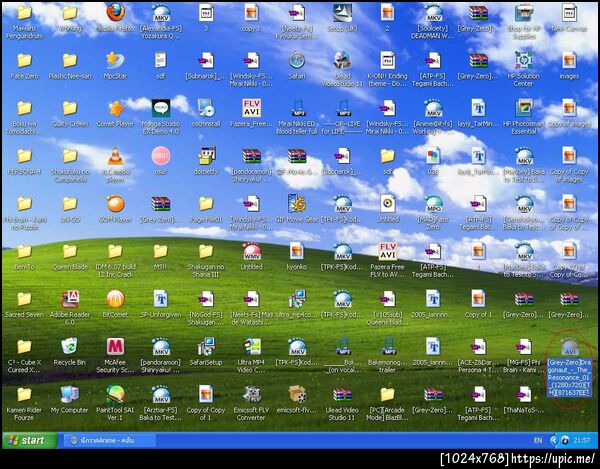600x469 pixels.
Task: Open the SP-Unforgiven font file
Action: 161,299
